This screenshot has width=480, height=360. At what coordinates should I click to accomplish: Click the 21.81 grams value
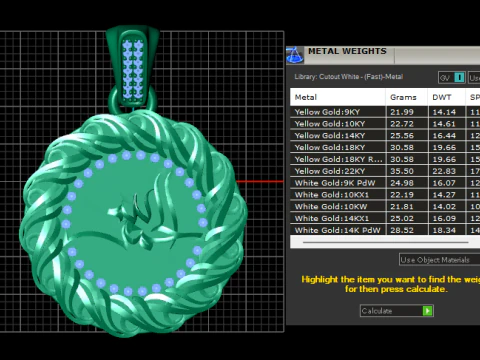click(x=402, y=207)
